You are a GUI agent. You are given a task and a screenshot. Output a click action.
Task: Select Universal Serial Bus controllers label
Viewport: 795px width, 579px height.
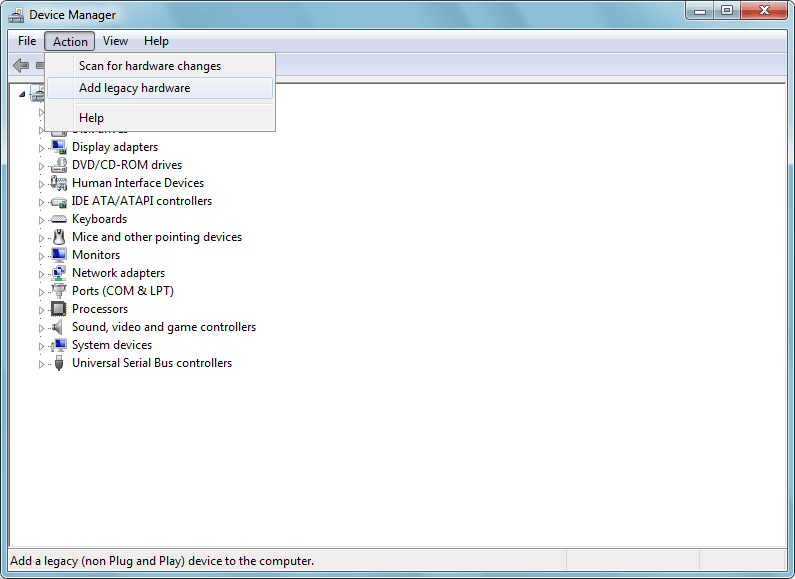[152, 363]
